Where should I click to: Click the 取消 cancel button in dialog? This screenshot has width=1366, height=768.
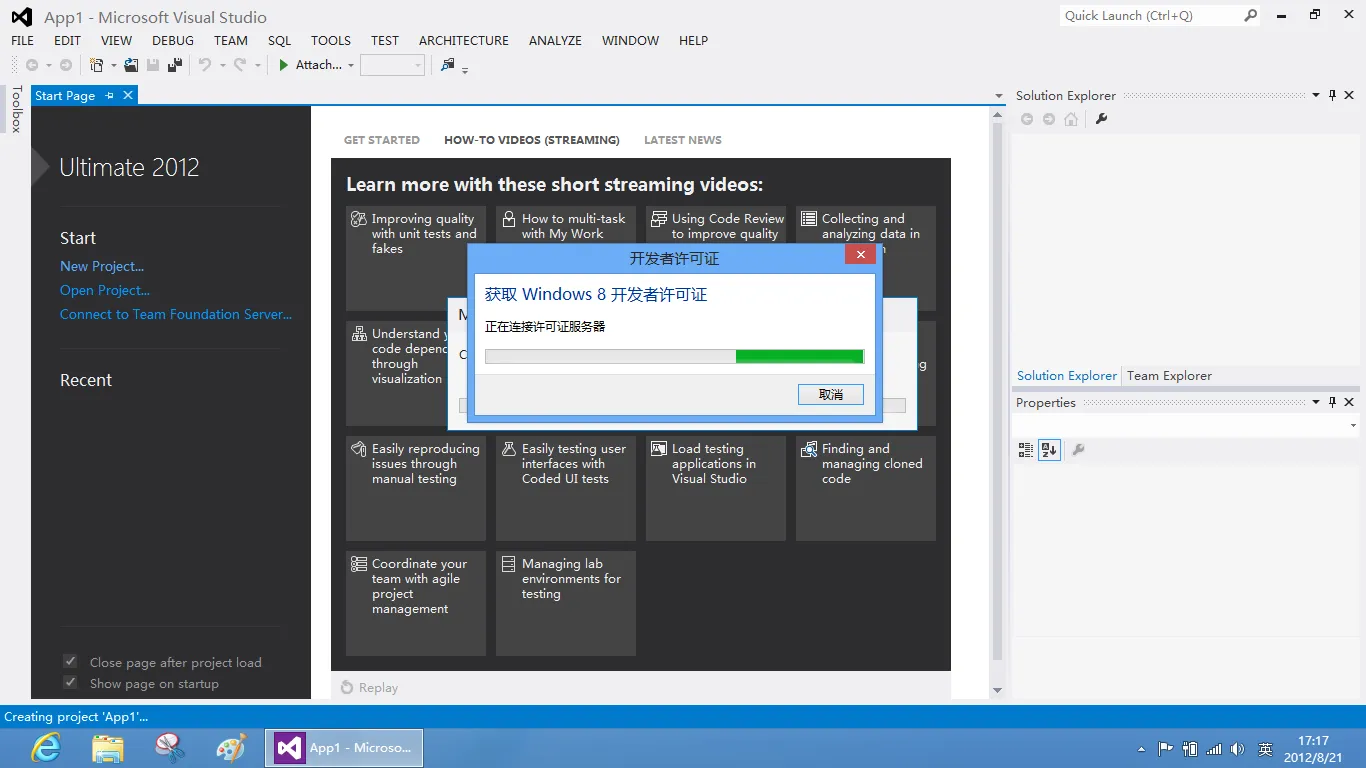tap(830, 395)
